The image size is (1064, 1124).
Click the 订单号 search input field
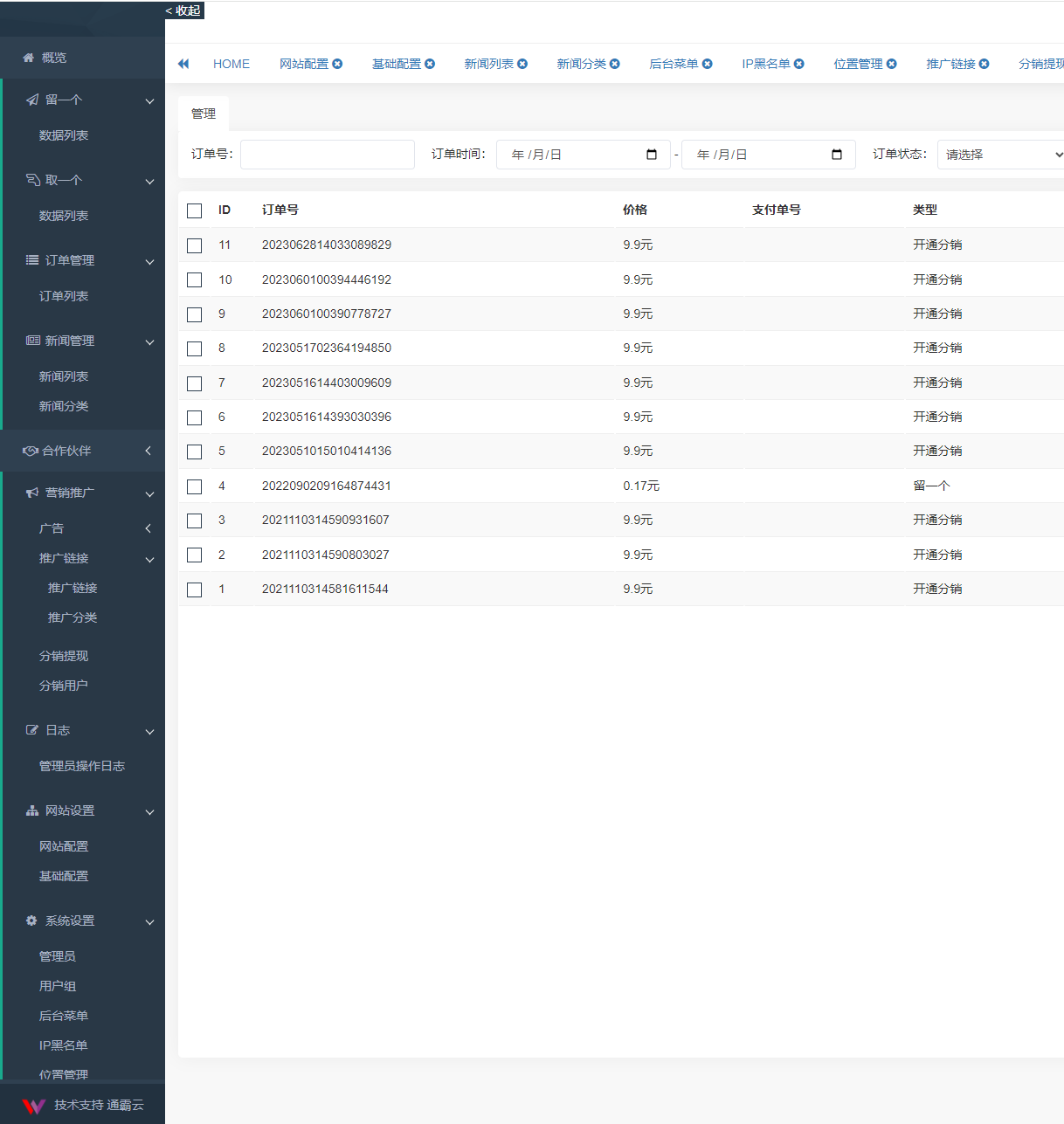coord(328,155)
